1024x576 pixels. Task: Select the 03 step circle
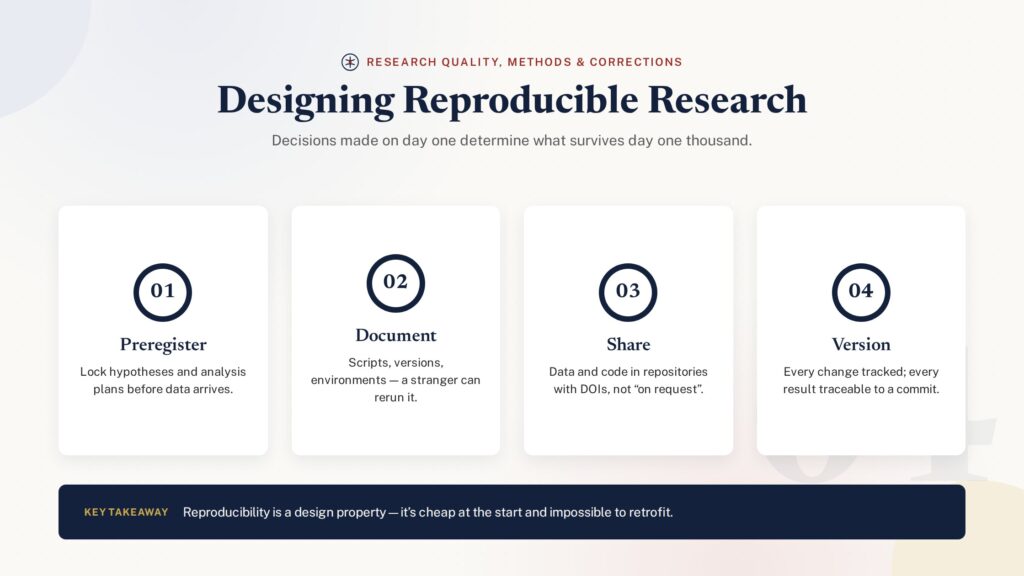click(628, 292)
